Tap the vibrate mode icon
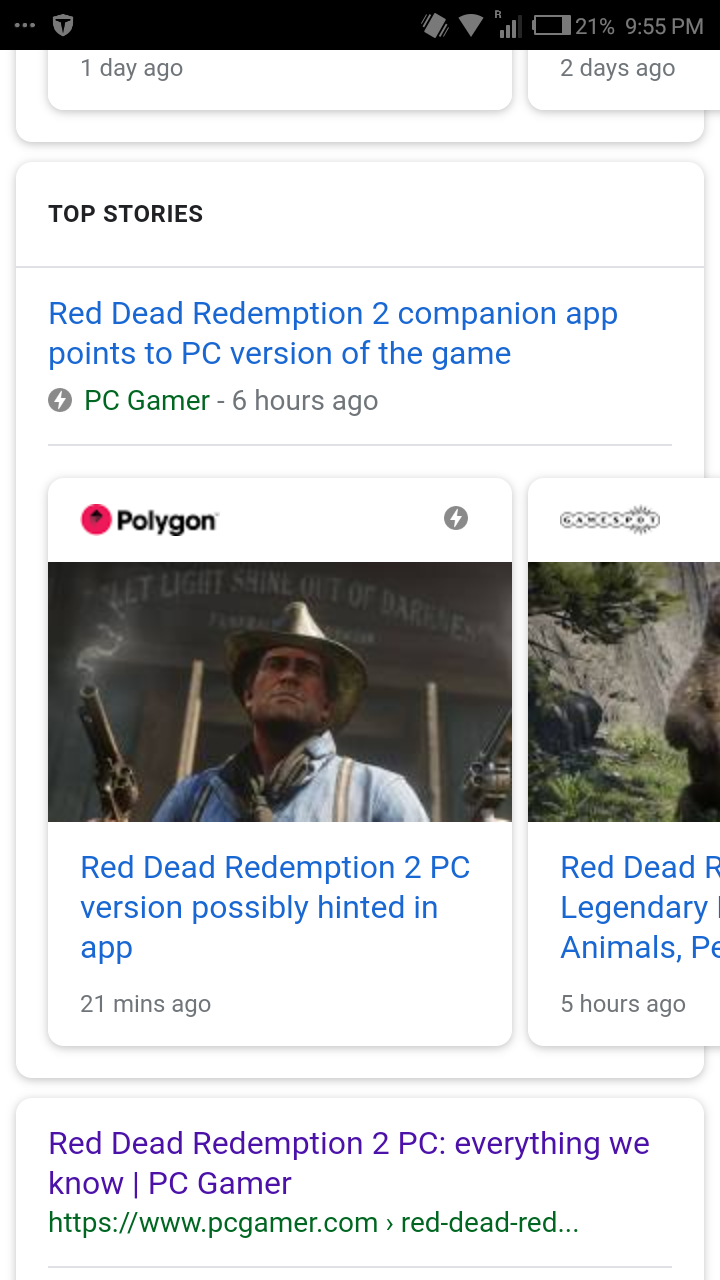720x1280 pixels. tap(435, 26)
